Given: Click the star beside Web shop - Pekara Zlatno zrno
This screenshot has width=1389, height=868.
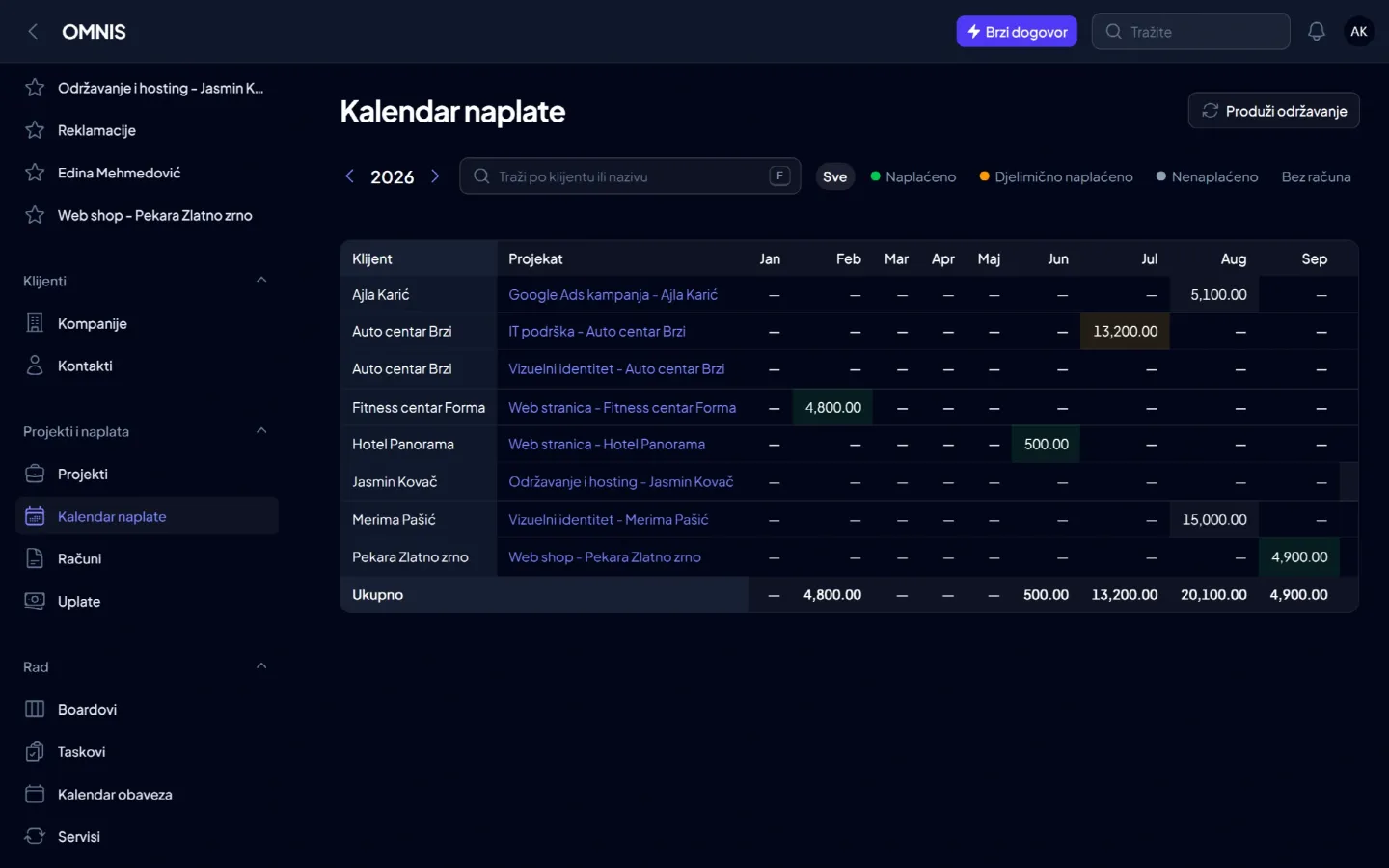Looking at the screenshot, I should [x=35, y=215].
